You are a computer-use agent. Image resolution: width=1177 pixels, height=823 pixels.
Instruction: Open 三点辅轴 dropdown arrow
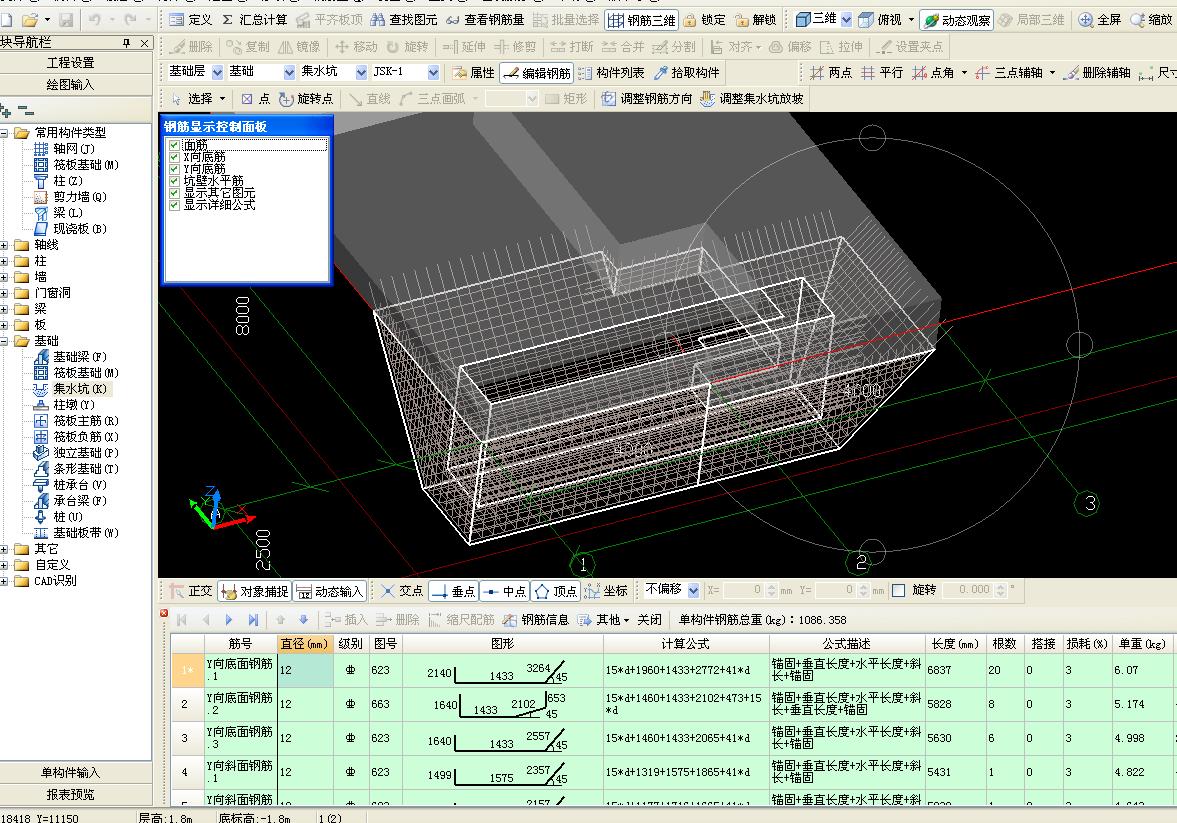(x=1052, y=73)
